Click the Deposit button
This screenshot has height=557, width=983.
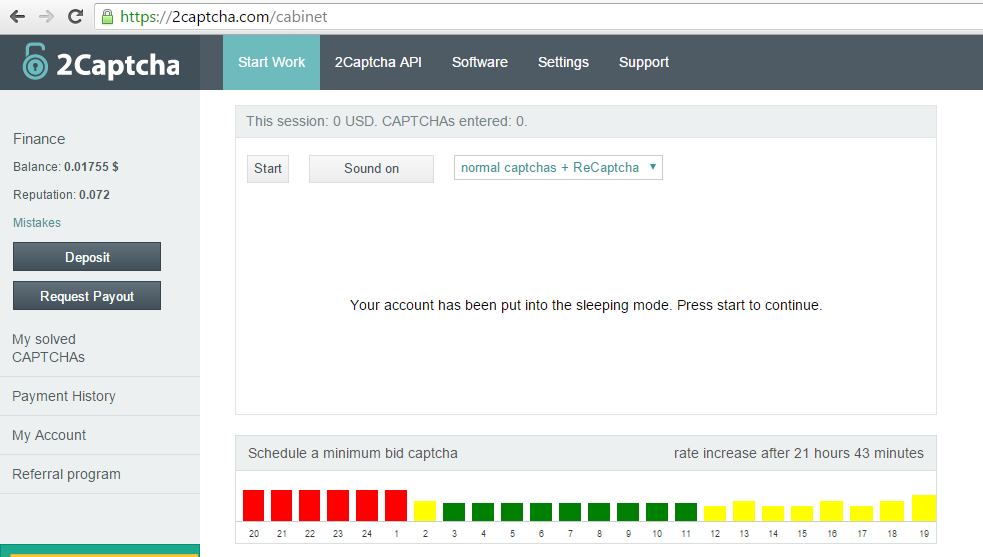click(x=87, y=257)
